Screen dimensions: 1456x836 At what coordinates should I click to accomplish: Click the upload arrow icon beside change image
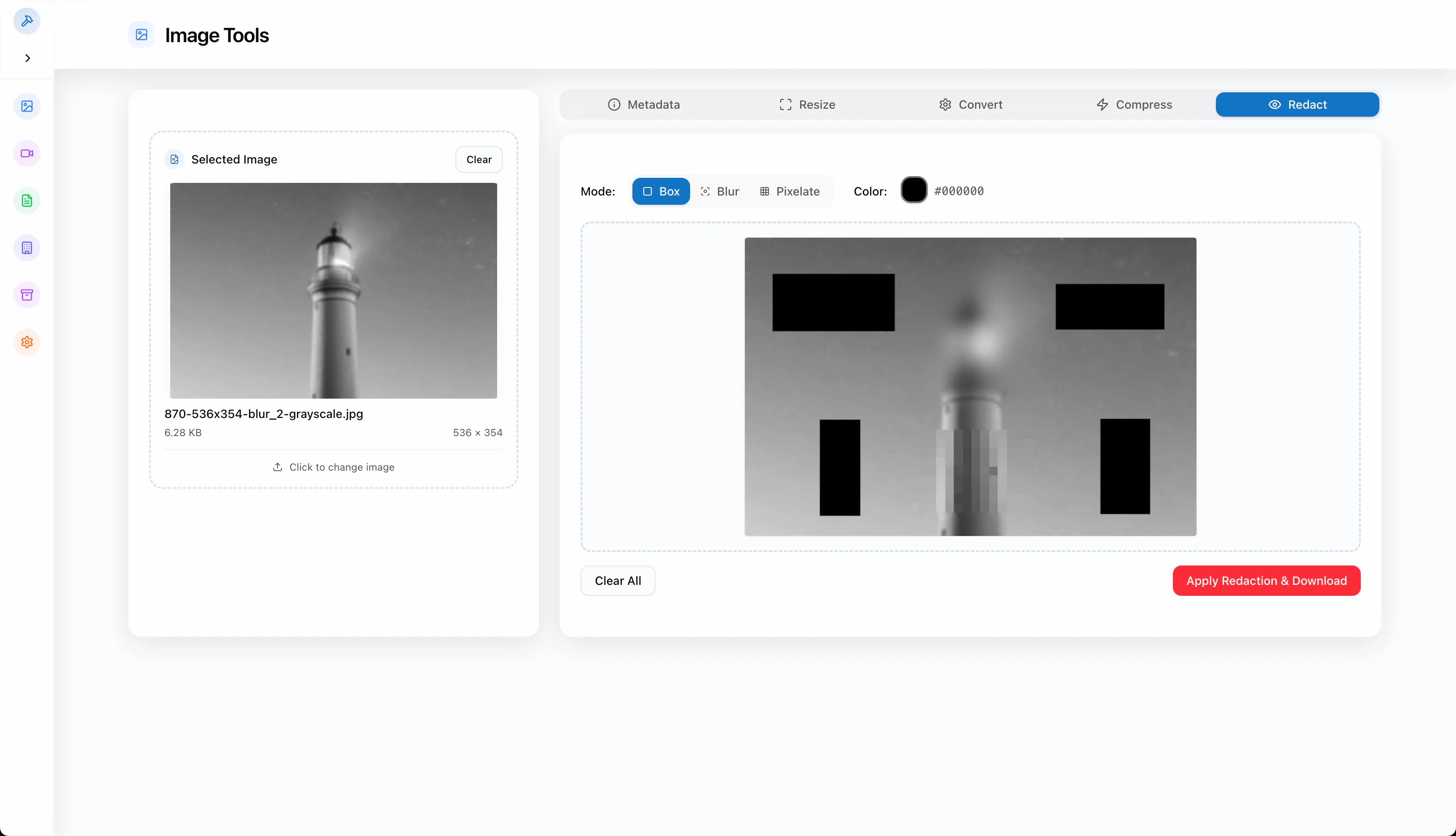(x=278, y=467)
